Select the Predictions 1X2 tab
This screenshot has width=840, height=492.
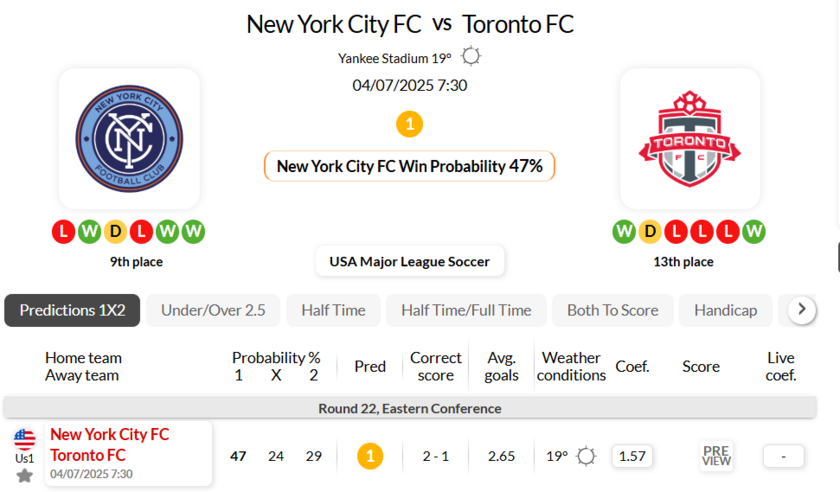point(72,310)
